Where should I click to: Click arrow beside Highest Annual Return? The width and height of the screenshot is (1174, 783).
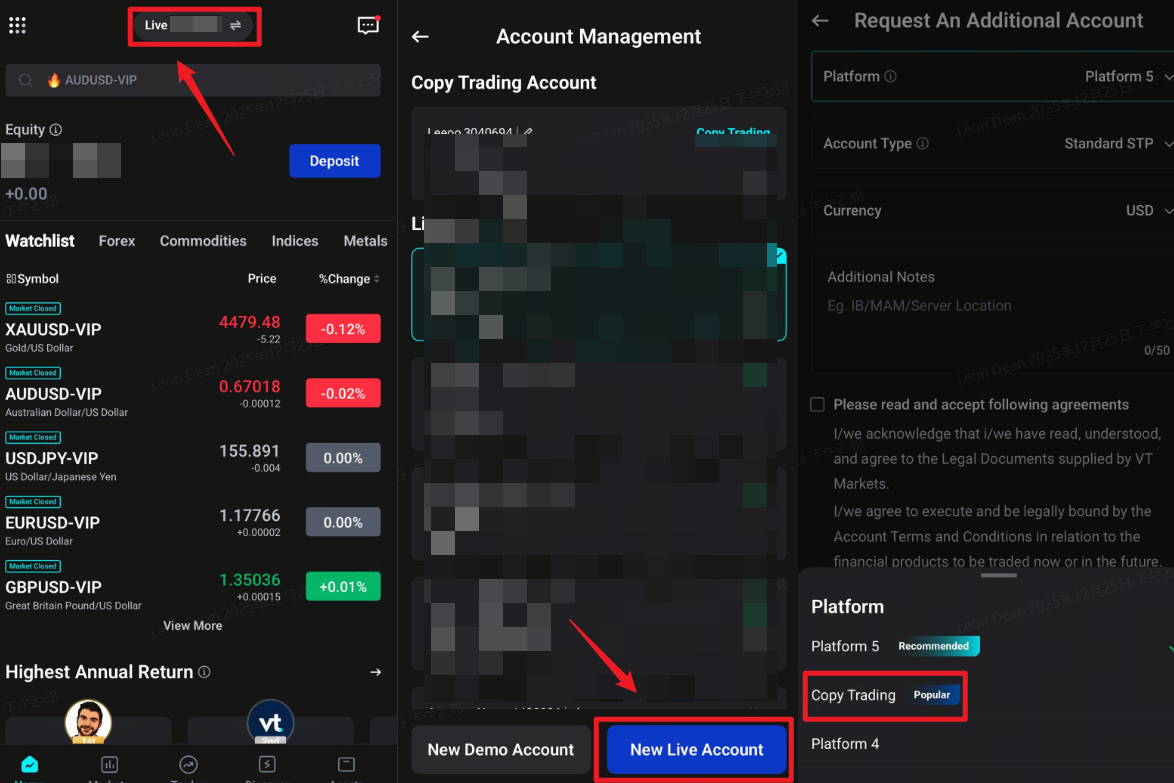[375, 673]
